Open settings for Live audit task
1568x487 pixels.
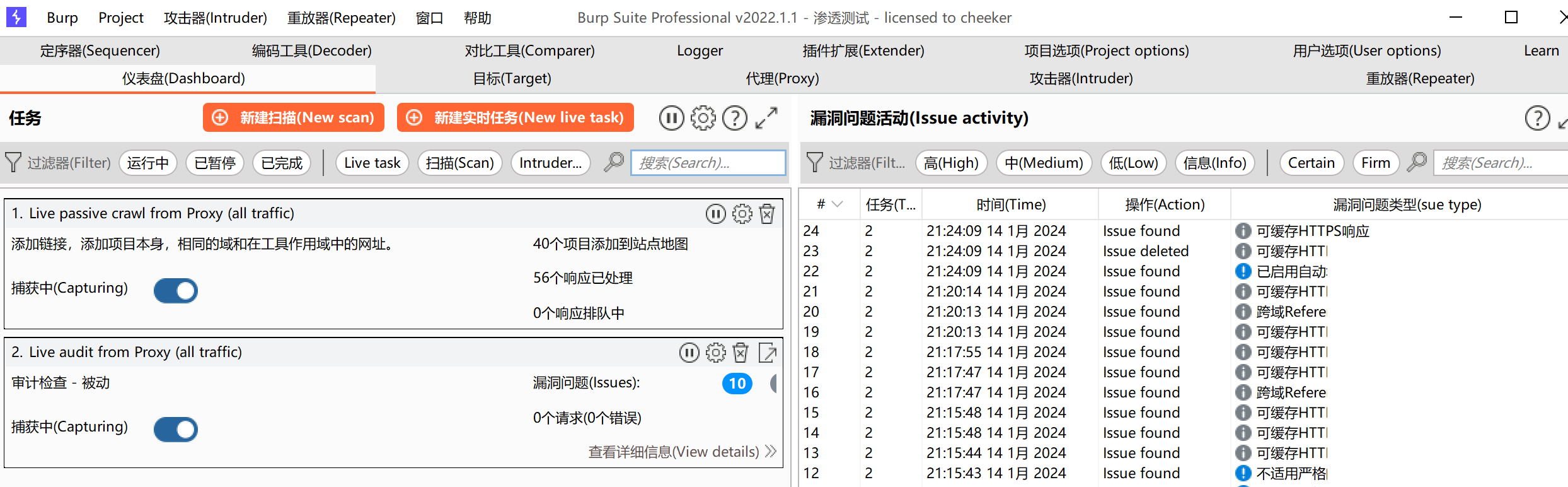pyautogui.click(x=715, y=353)
